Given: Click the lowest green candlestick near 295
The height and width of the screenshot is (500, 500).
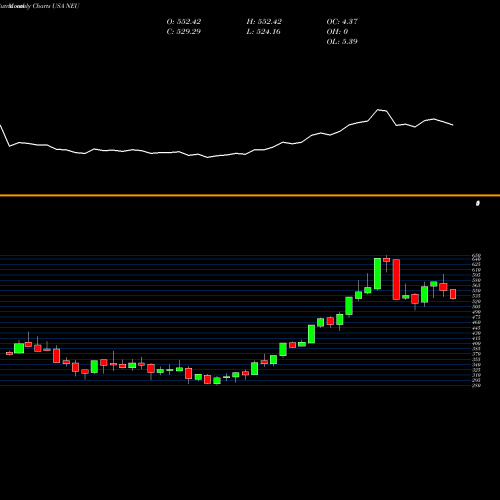Looking at the screenshot, I should click(x=217, y=381).
